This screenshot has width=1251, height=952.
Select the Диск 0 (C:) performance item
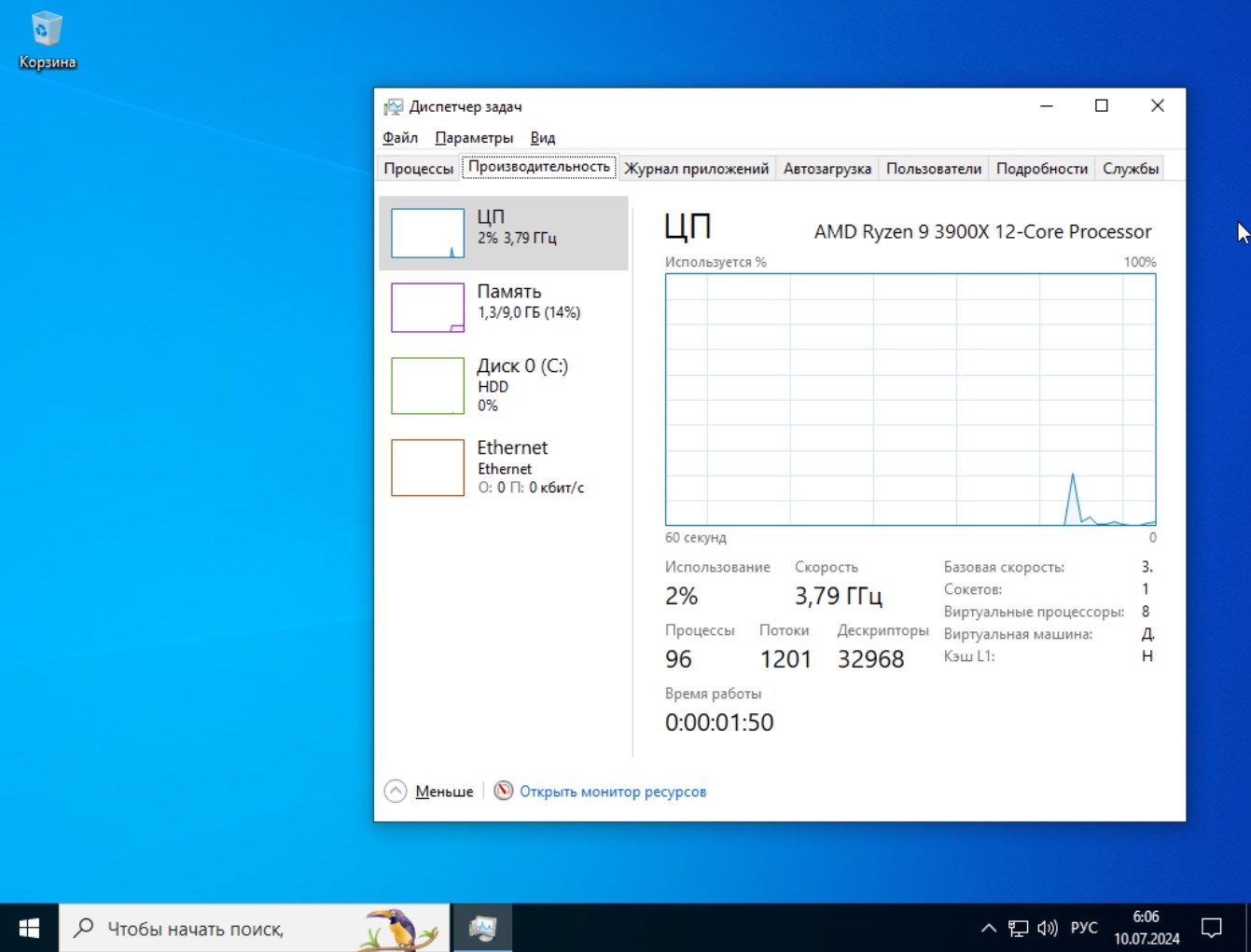pyautogui.click(x=504, y=385)
